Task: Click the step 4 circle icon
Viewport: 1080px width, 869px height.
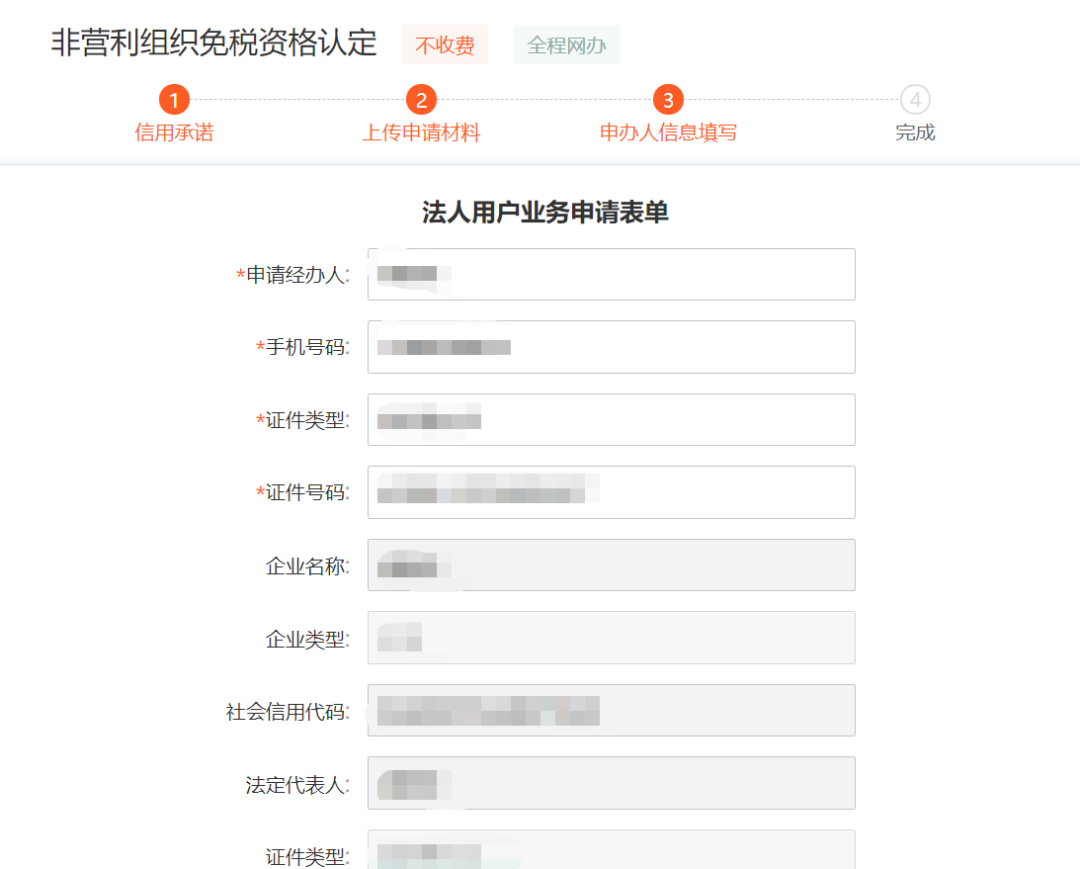Action: (915, 101)
